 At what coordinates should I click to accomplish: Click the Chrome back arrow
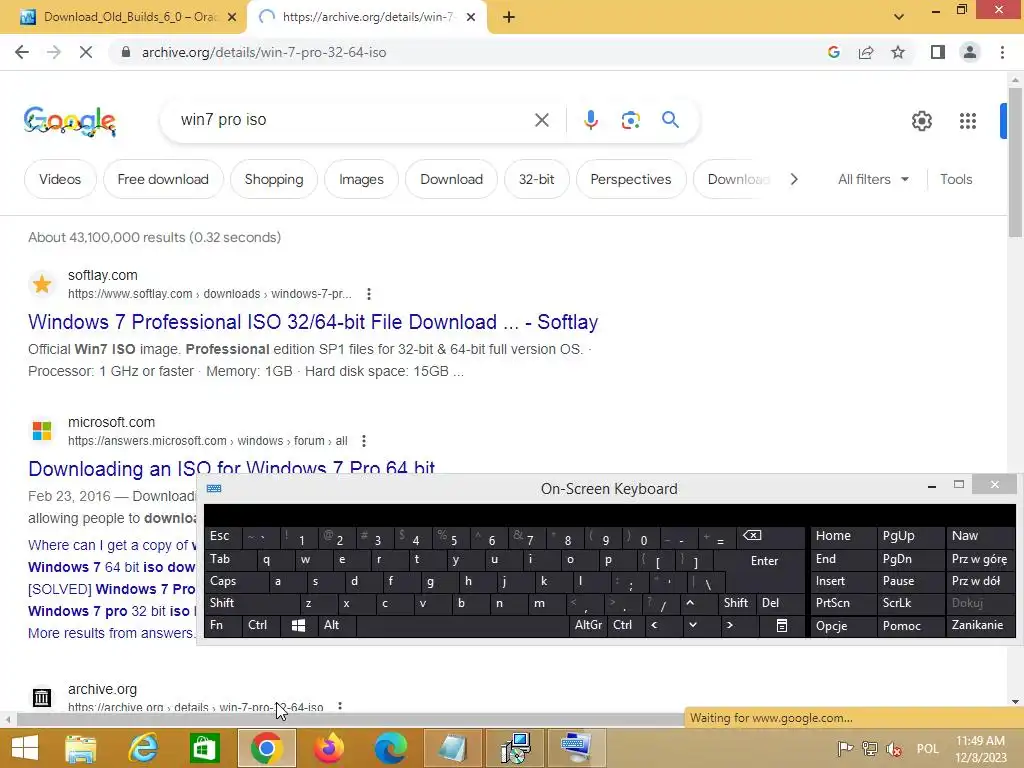point(22,52)
